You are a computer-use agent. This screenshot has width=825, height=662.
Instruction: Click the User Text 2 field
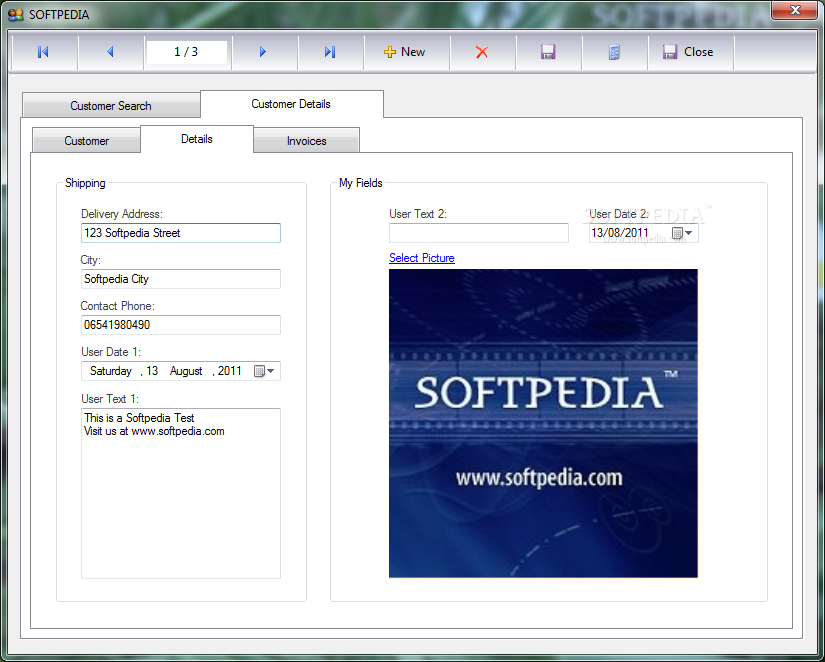pos(479,233)
